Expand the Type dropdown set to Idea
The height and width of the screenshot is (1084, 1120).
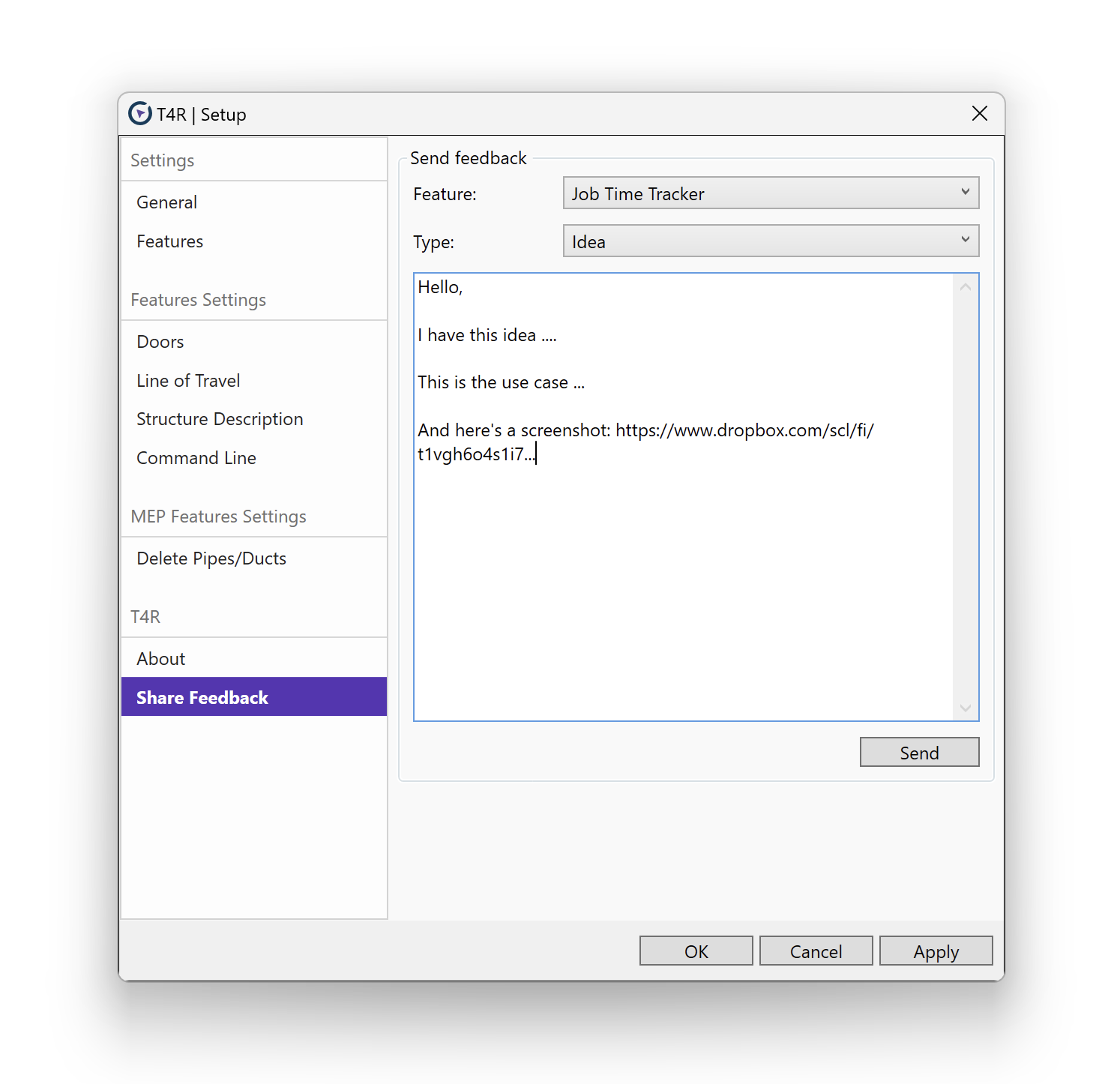[771, 241]
